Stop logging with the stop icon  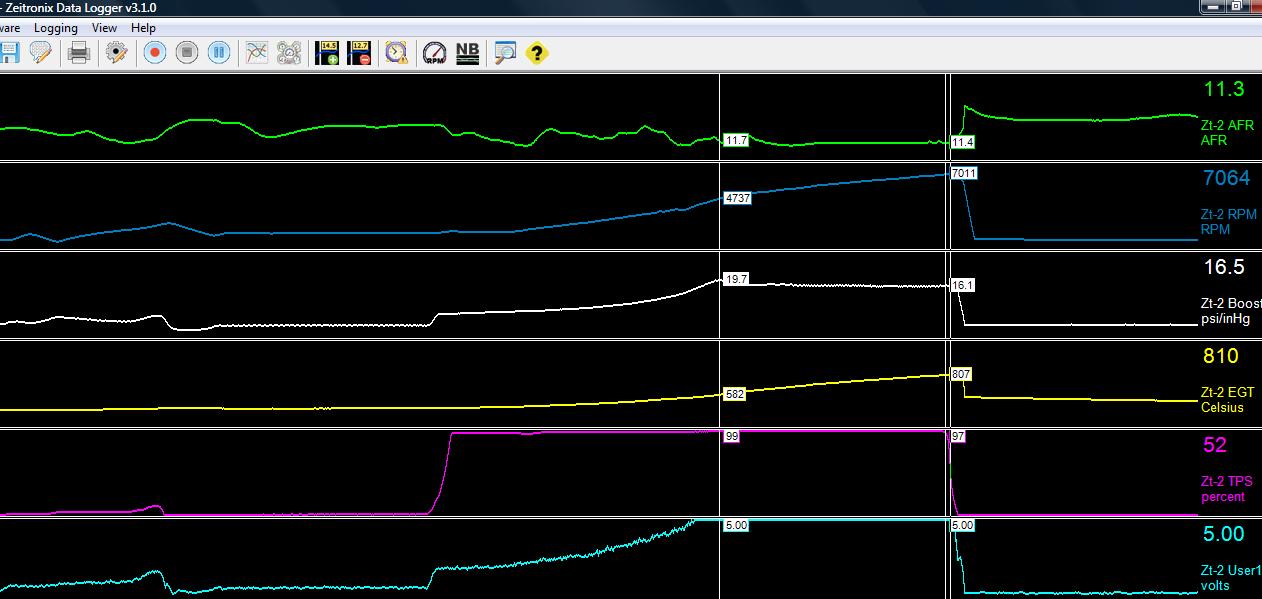pos(186,53)
